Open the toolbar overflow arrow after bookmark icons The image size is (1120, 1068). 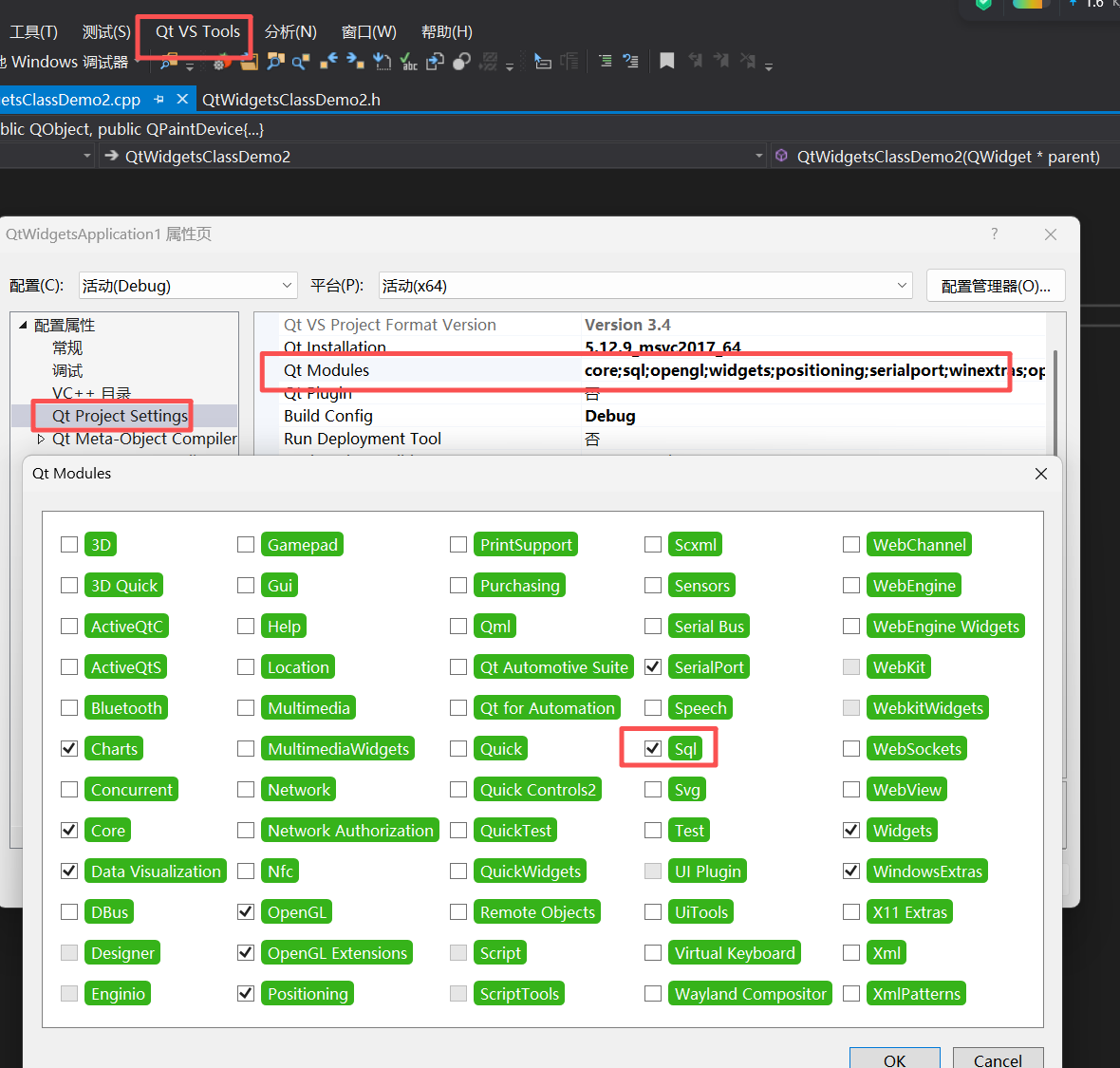pyautogui.click(x=769, y=67)
